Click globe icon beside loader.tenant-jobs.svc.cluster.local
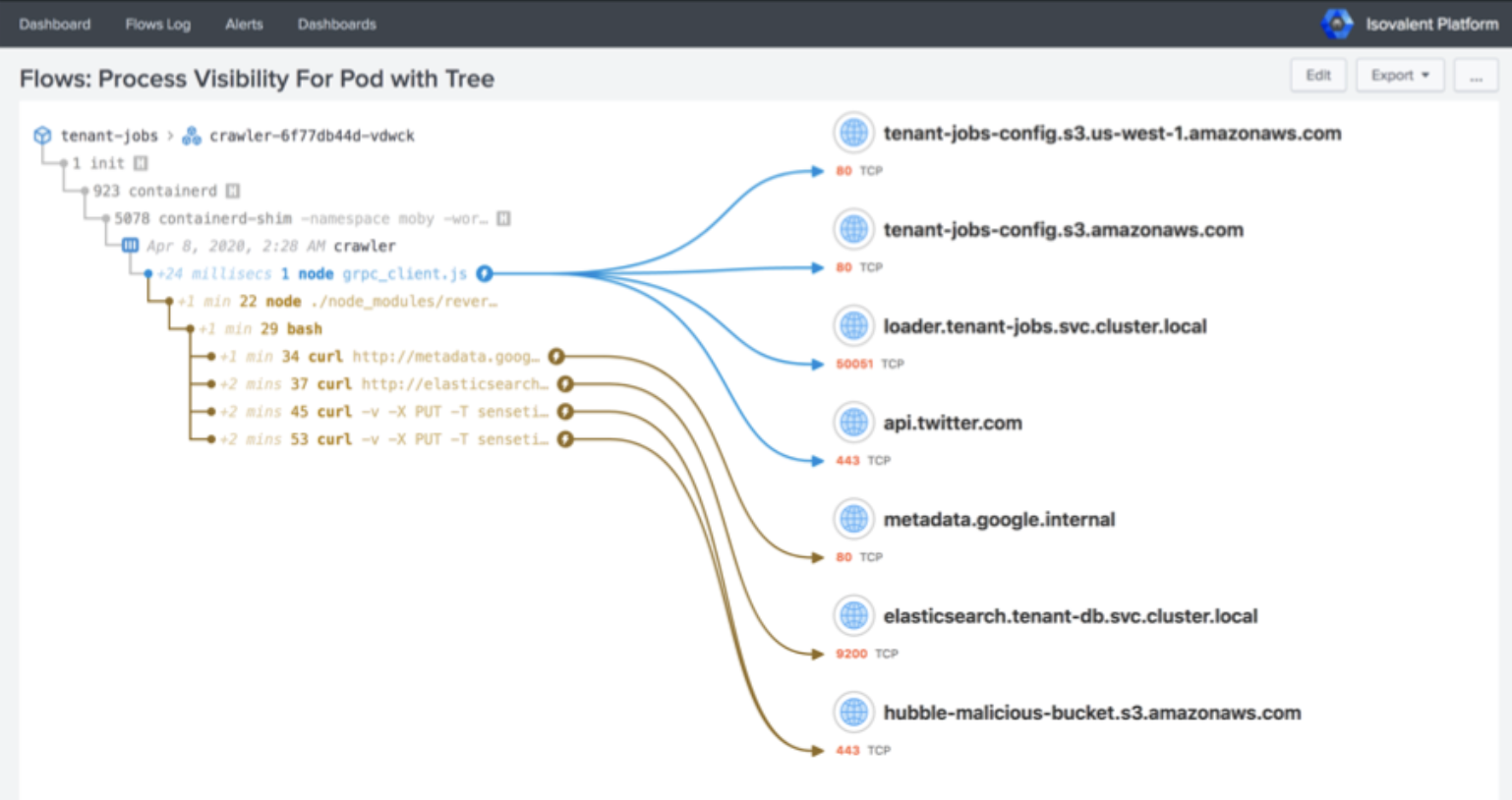The width and height of the screenshot is (1512, 800). click(x=853, y=326)
